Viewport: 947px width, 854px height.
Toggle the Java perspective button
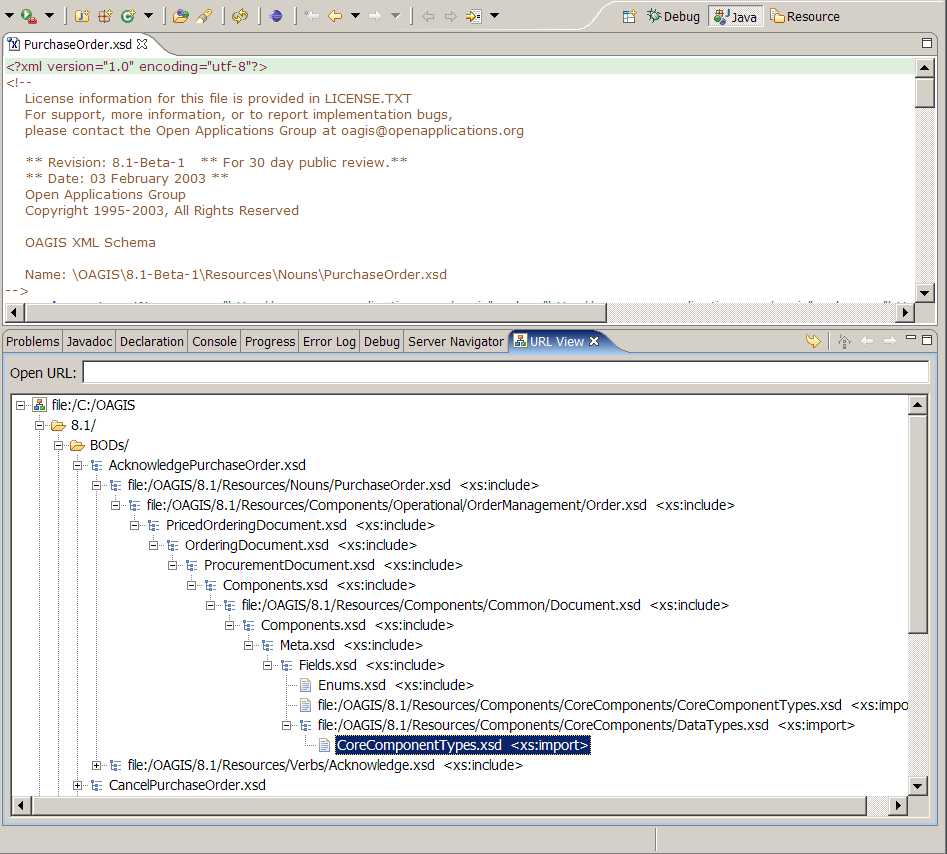click(x=735, y=16)
